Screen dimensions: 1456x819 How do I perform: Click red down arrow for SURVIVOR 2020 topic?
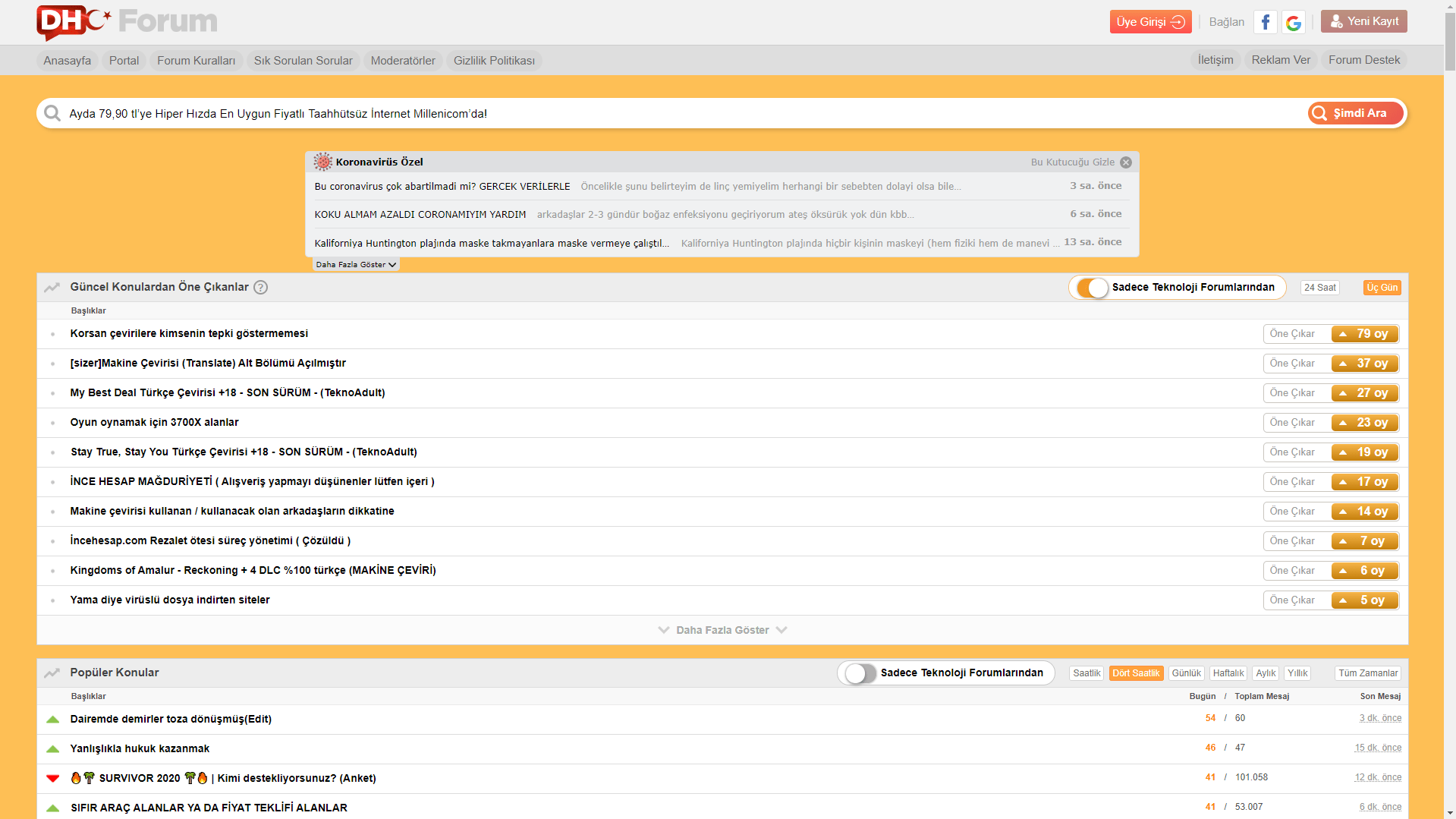point(52,778)
